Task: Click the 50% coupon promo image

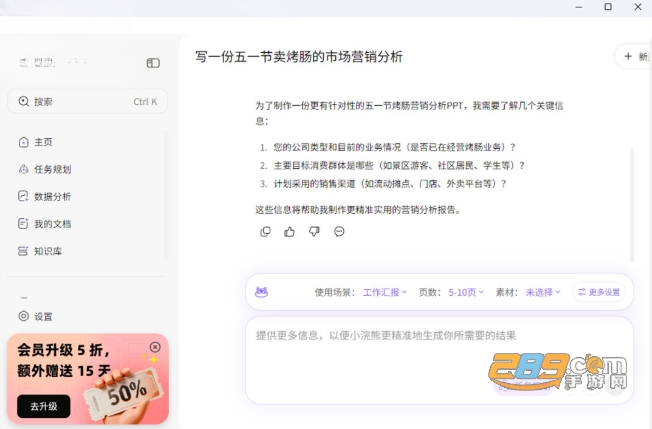Action: [125, 393]
